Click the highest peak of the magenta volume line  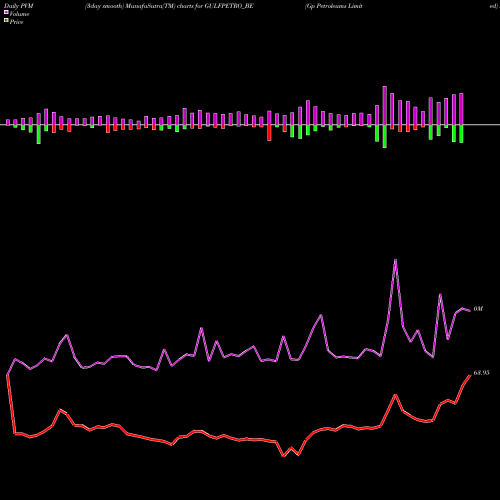[x=395, y=260]
